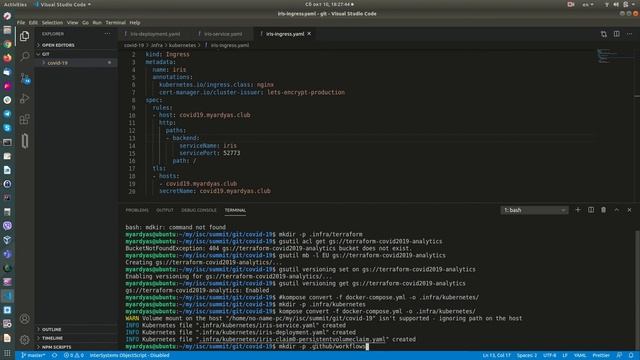Open the Run menu
Image resolution: width=640 pixels, height=360 pixels.
pyautogui.click(x=97, y=23)
